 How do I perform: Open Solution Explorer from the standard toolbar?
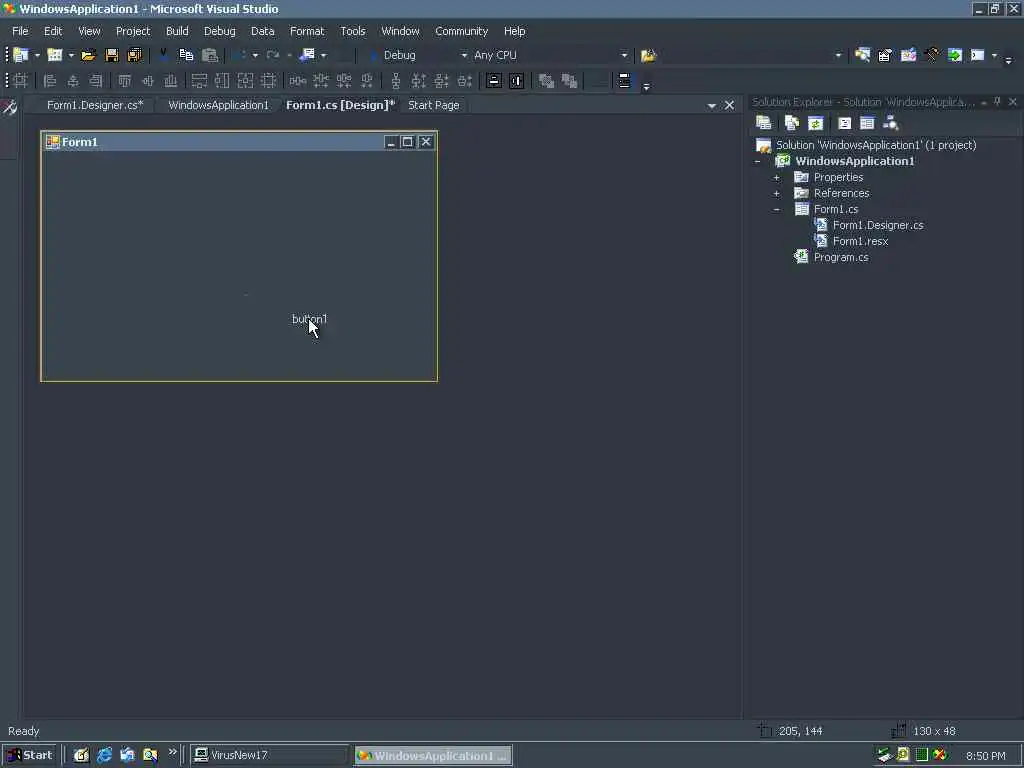[862, 56]
